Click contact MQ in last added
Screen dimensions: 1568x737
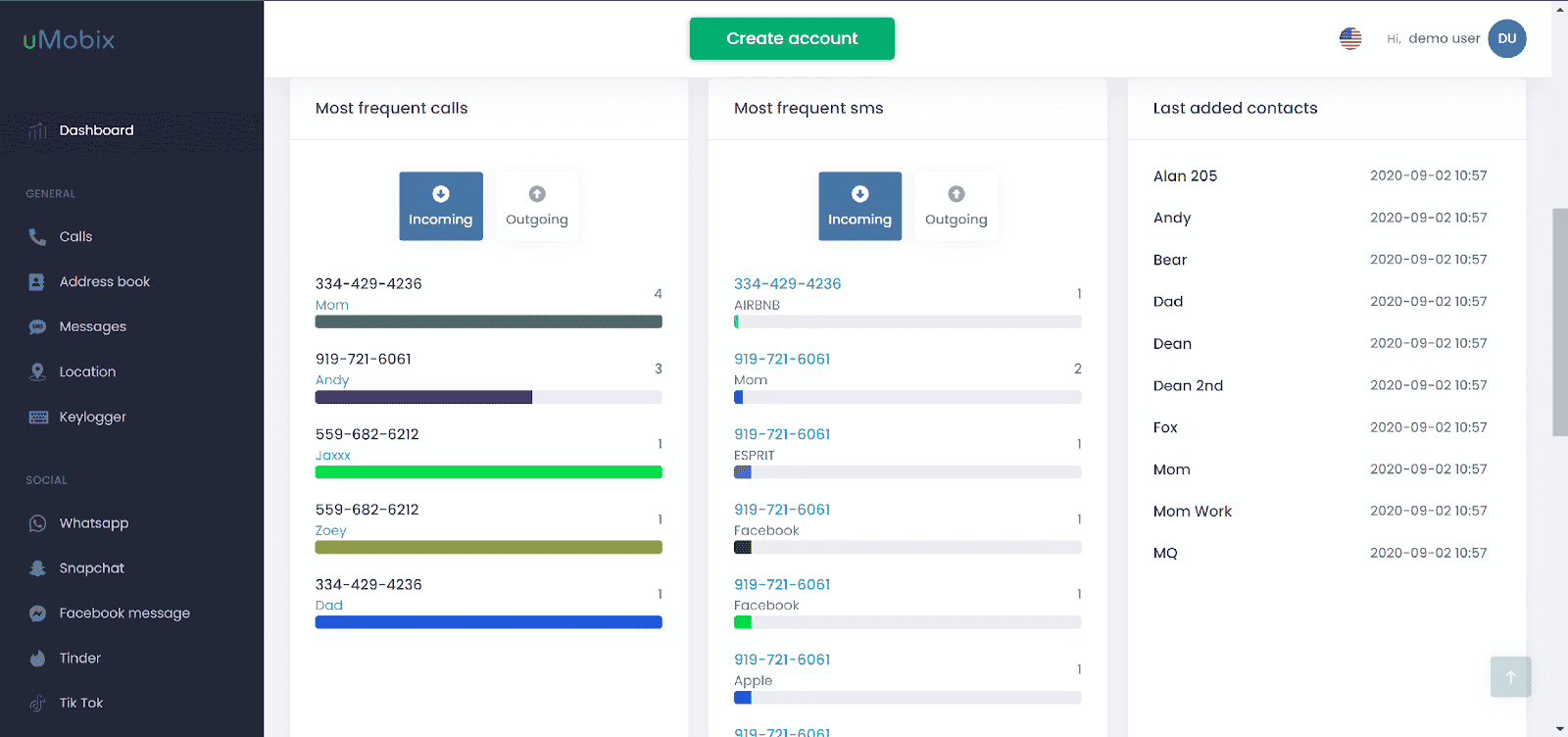1165,554
